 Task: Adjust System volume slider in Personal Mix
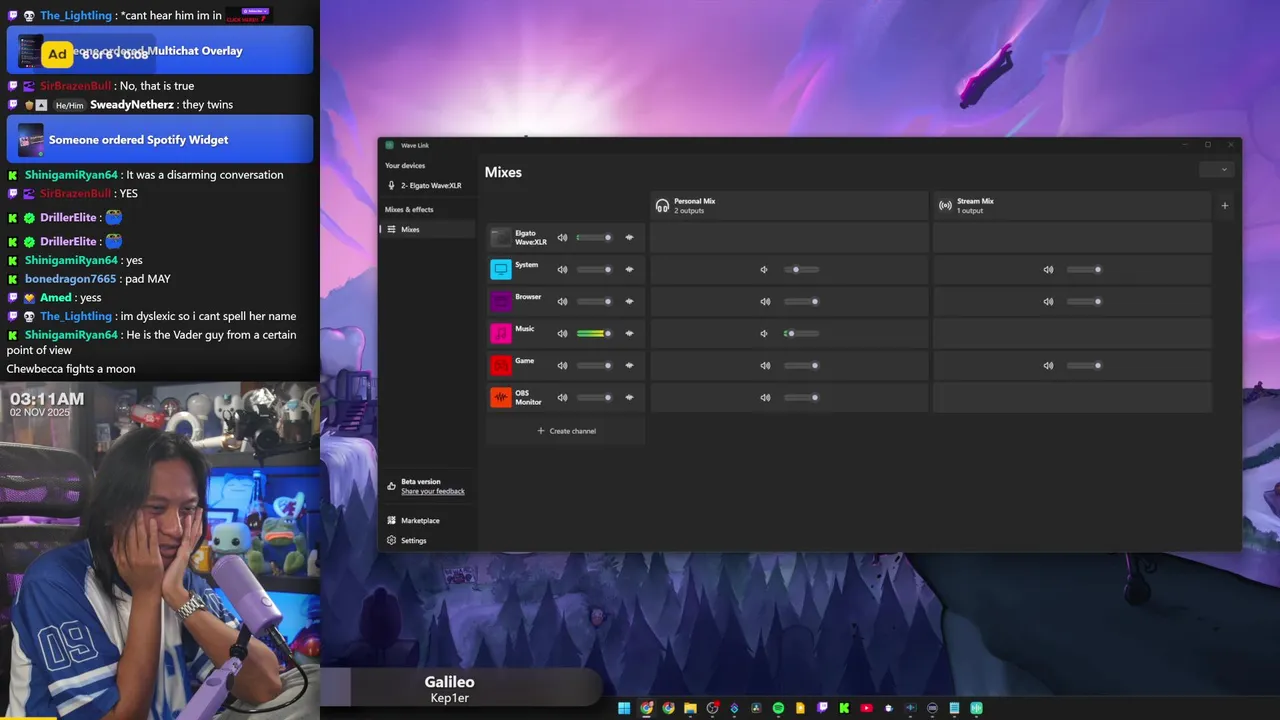tap(801, 269)
